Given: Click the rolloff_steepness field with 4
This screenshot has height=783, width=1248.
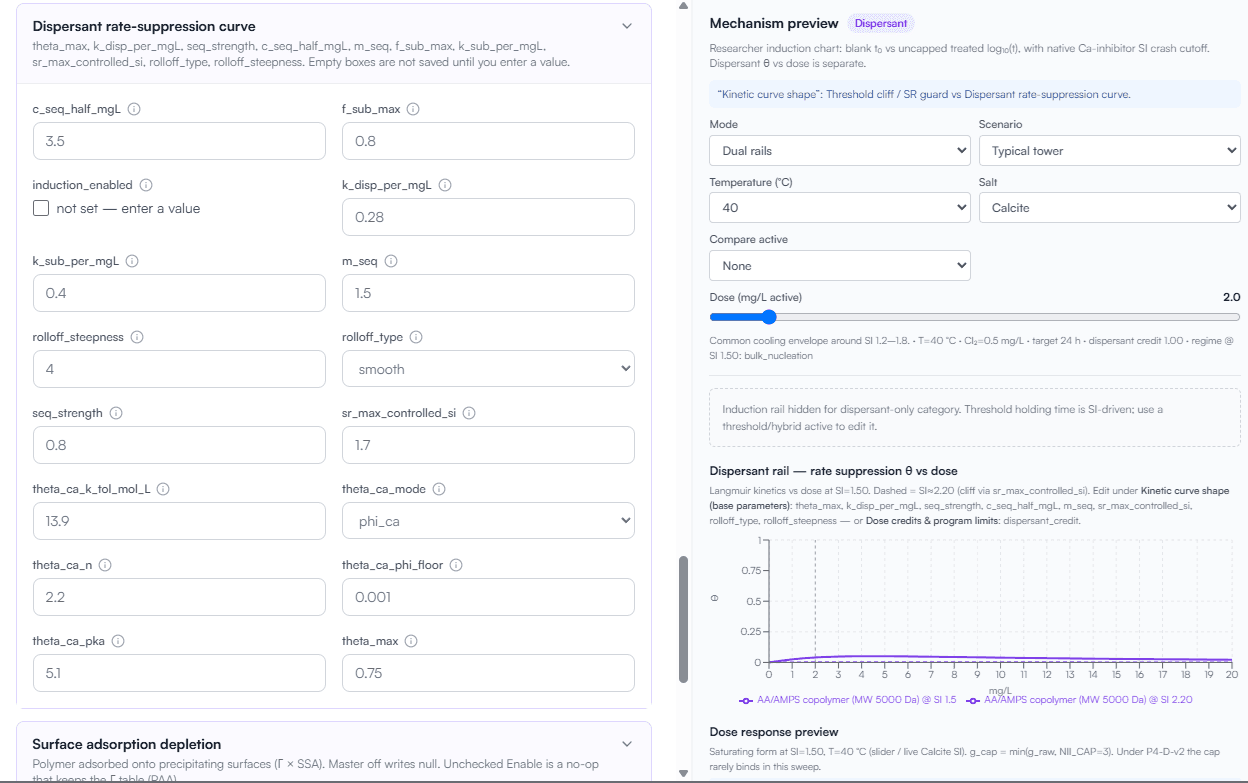Looking at the screenshot, I should 179,369.
